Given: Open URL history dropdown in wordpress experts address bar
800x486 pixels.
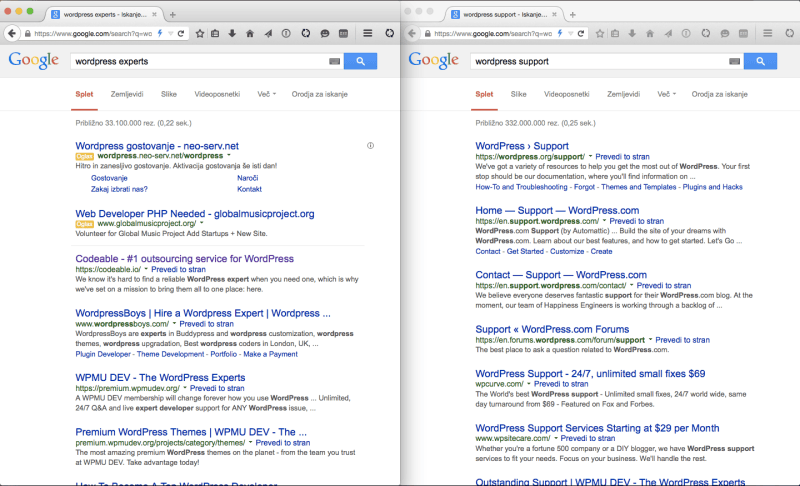Looking at the screenshot, I should coord(170,34).
